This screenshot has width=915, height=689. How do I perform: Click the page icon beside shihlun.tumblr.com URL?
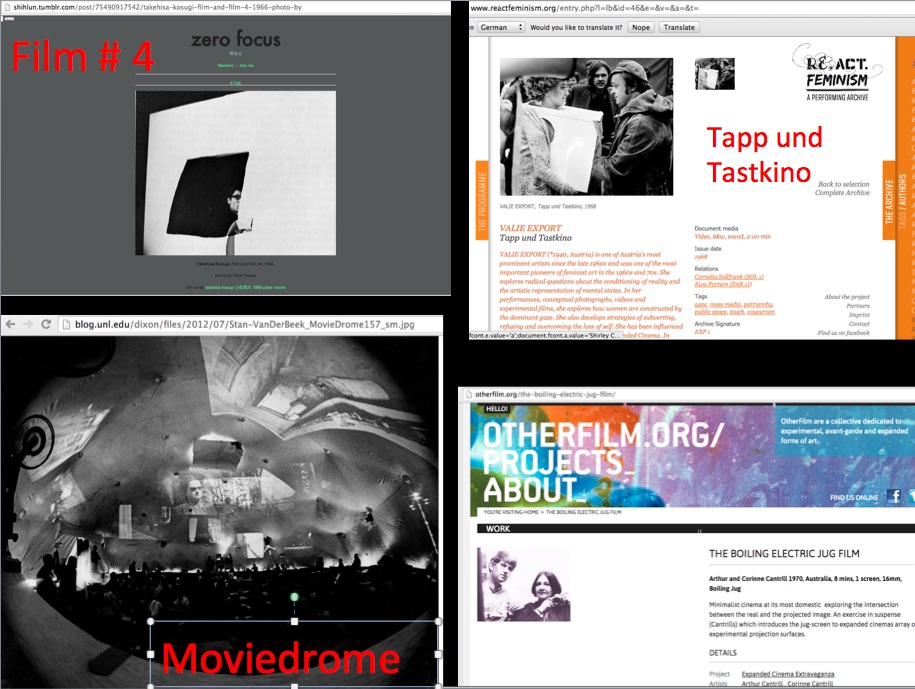pyautogui.click(x=6, y=8)
